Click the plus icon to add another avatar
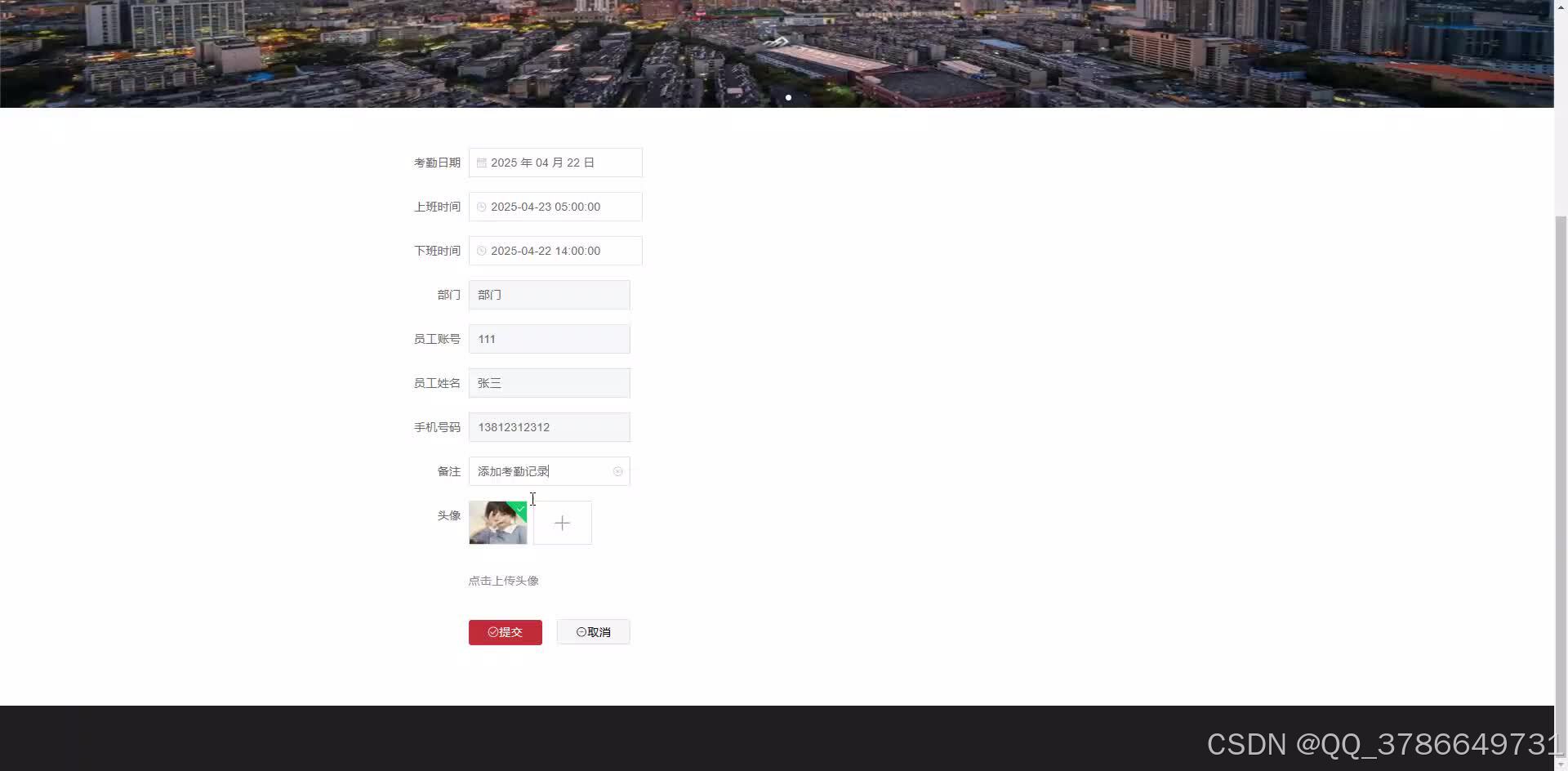 562,523
